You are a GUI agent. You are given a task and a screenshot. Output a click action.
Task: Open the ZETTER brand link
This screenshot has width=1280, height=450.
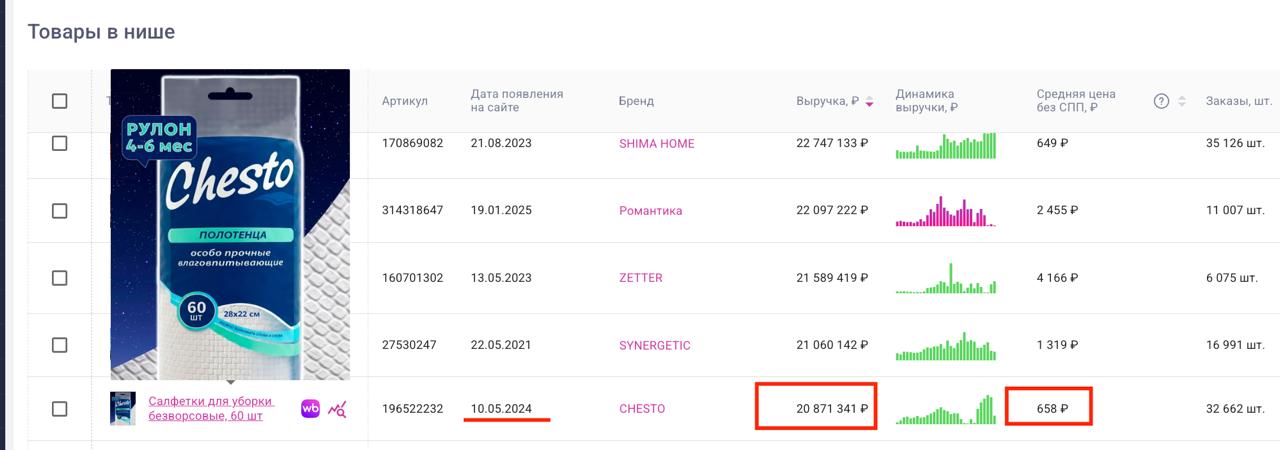[640, 277]
